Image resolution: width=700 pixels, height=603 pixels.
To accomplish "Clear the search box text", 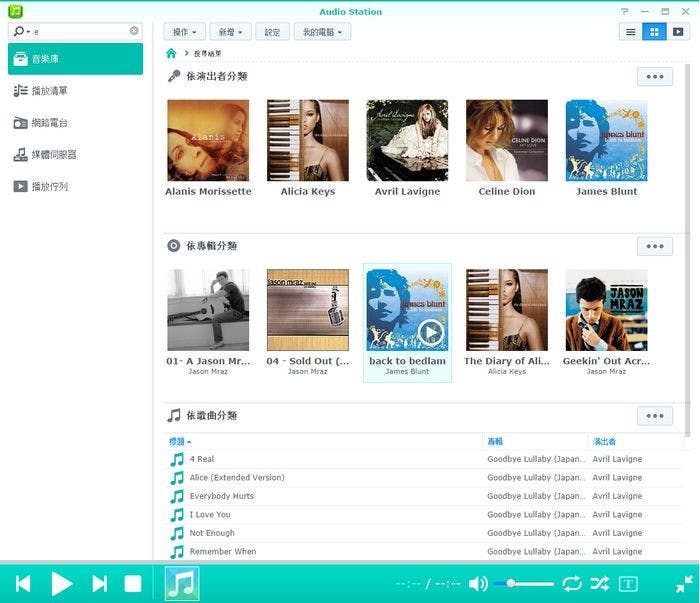I will tap(134, 31).
